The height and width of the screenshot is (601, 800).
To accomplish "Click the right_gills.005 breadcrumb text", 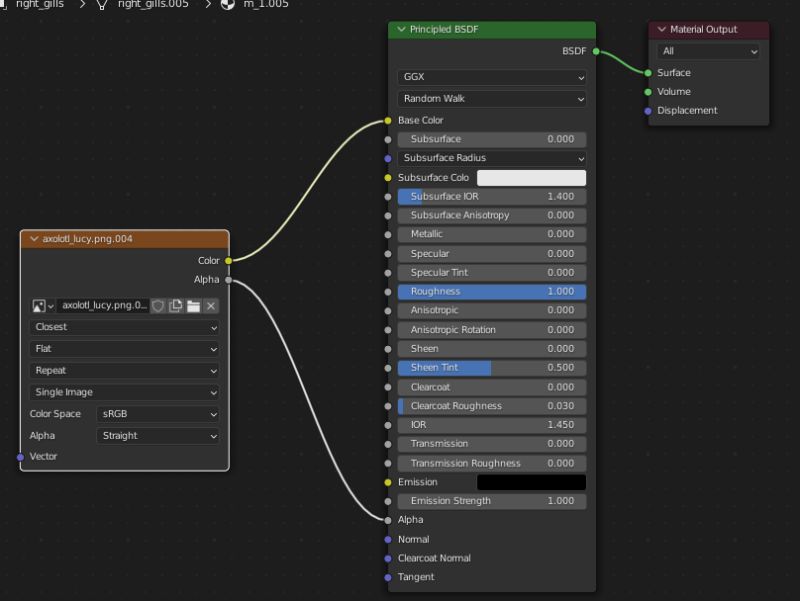I will pos(153,4).
